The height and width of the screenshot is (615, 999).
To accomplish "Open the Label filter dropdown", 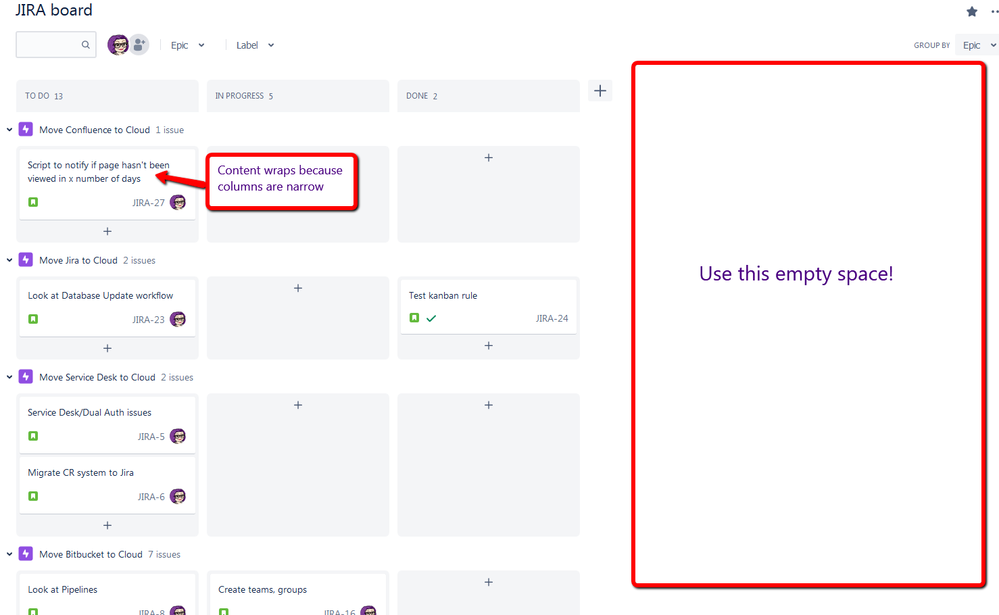I will 255,45.
